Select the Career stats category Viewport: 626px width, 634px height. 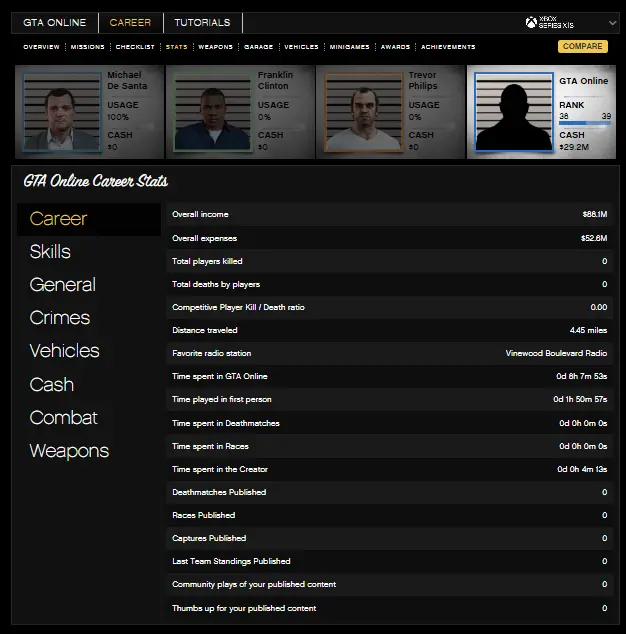(89, 219)
